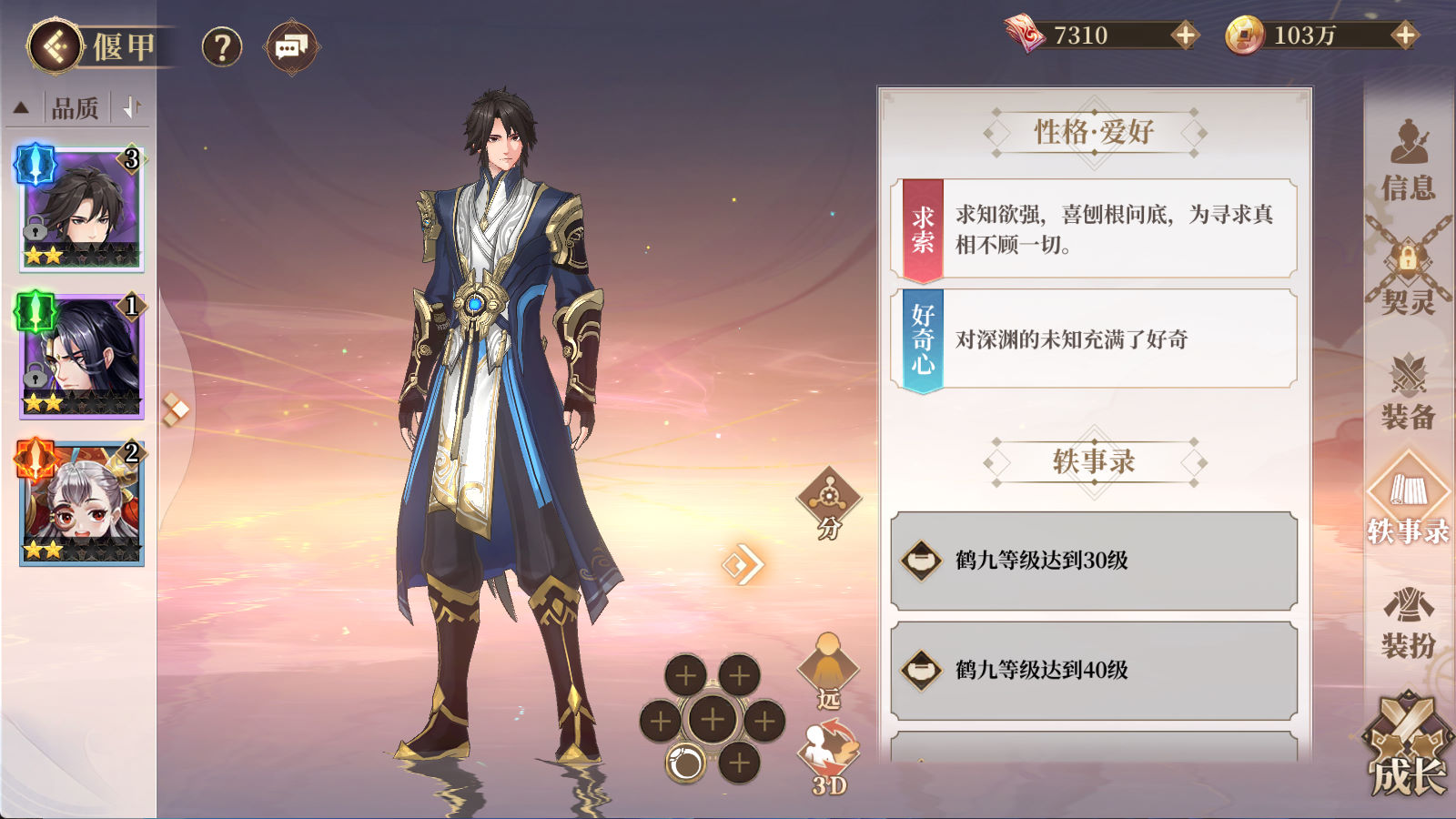Tap the 分 split view icon
The image size is (1456, 819).
828,503
